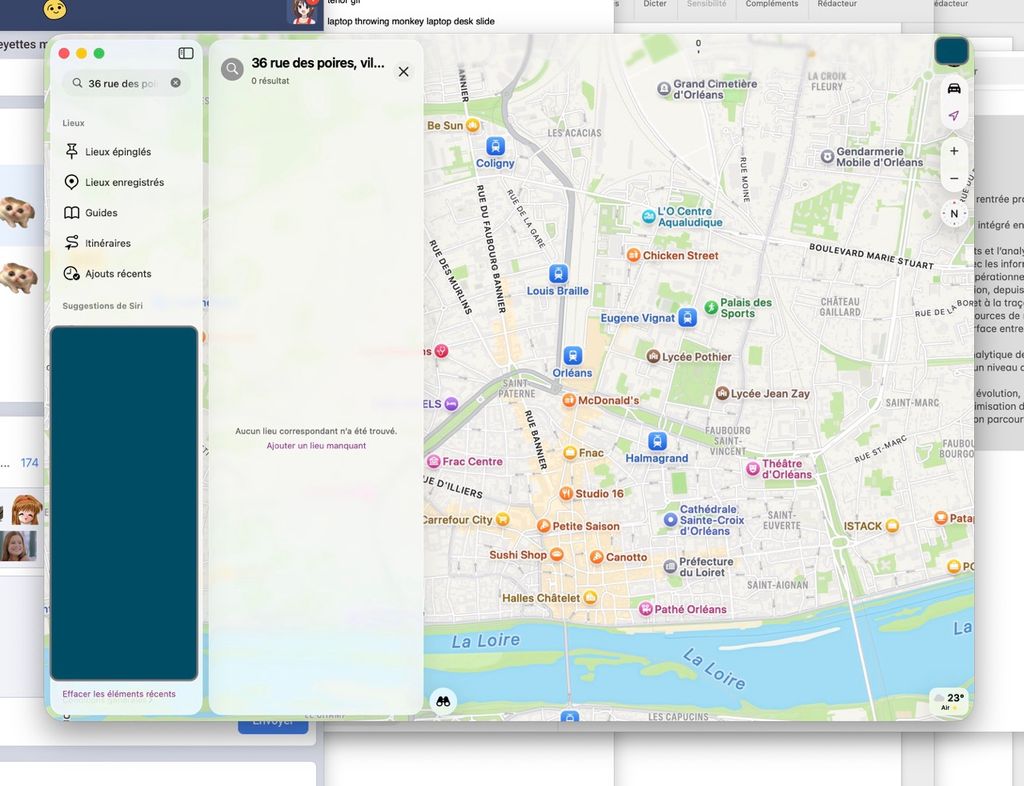Image resolution: width=1024 pixels, height=786 pixels.
Task: Zoom in with the plus button
Action: pyautogui.click(x=953, y=151)
